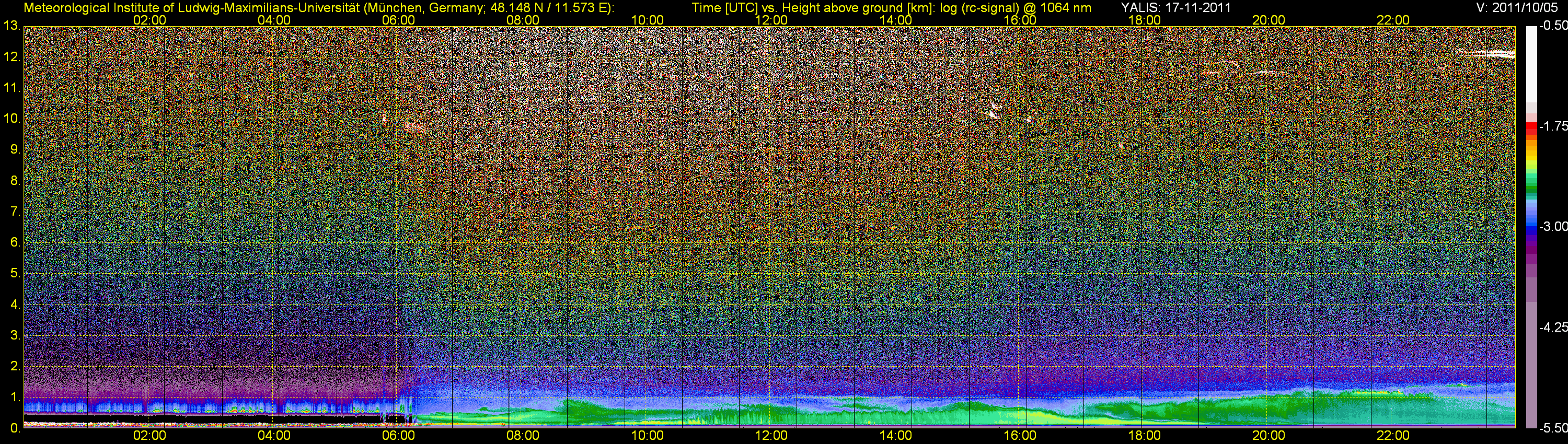
Task: Click the 7 km height axis label
Action: tap(15, 212)
